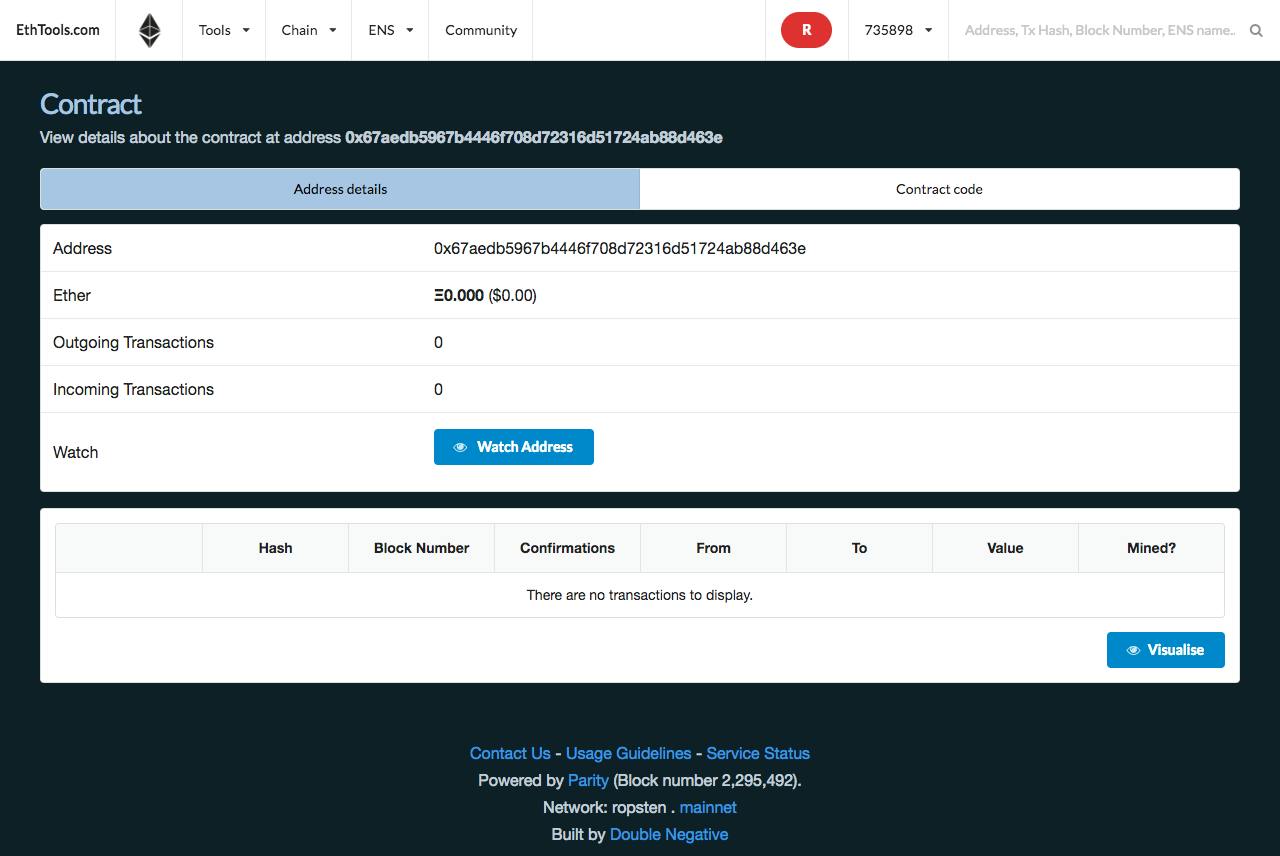This screenshot has height=856, width=1280.
Task: Expand the Chain dropdown menu
Action: pyautogui.click(x=309, y=30)
